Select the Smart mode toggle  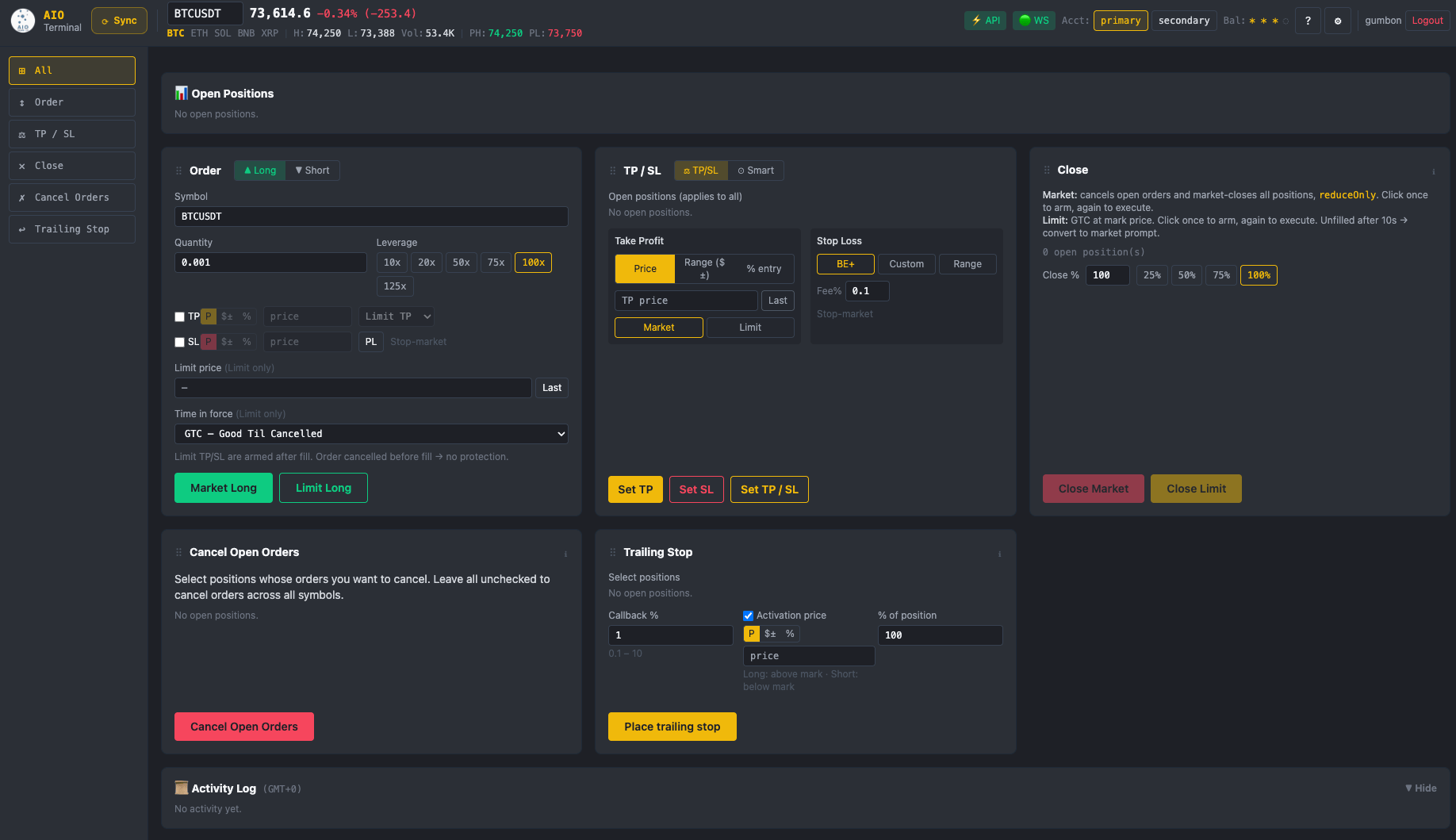tap(756, 171)
